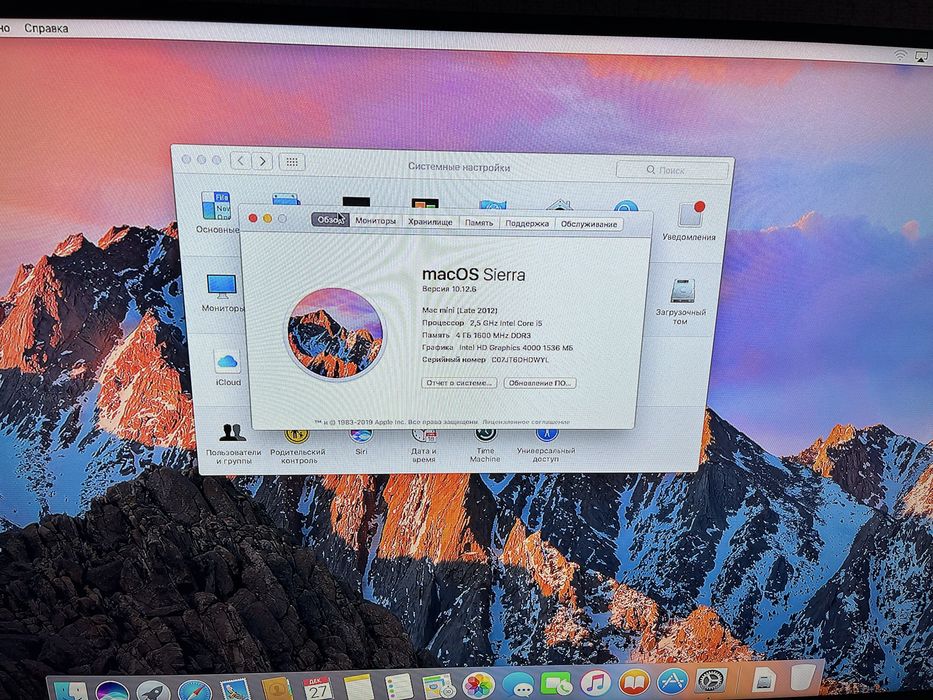The height and width of the screenshot is (700, 933).
Task: Open the Trash in the Dock
Action: coord(801,678)
